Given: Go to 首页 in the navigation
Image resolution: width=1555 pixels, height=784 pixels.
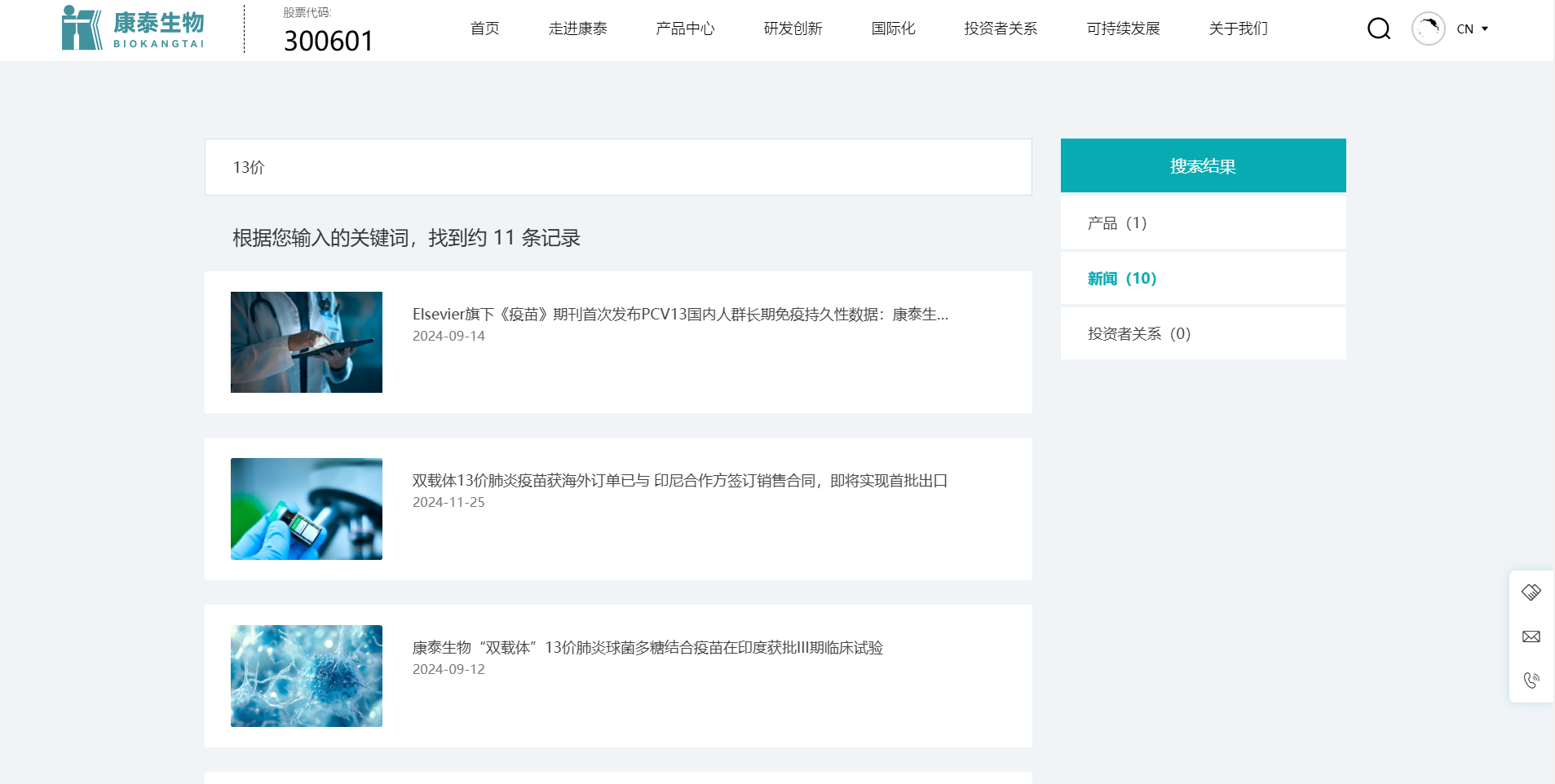Looking at the screenshot, I should click(484, 29).
